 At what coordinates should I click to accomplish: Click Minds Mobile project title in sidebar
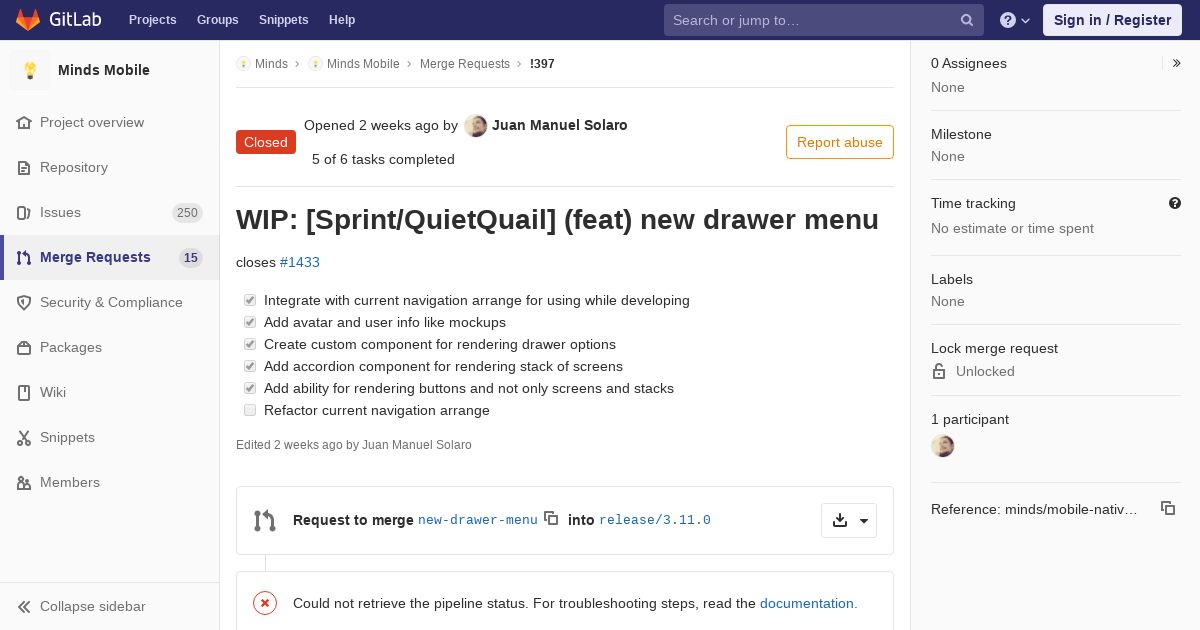(104, 70)
